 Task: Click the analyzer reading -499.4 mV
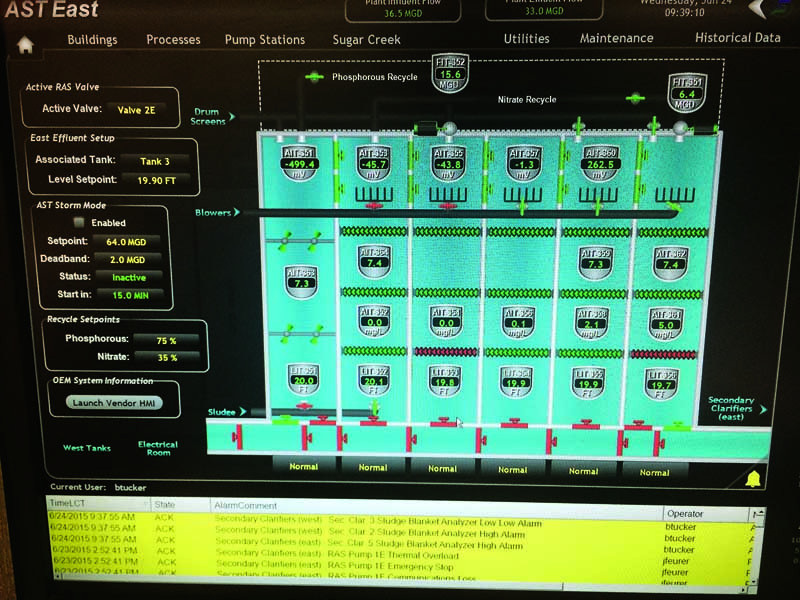[x=300, y=158]
